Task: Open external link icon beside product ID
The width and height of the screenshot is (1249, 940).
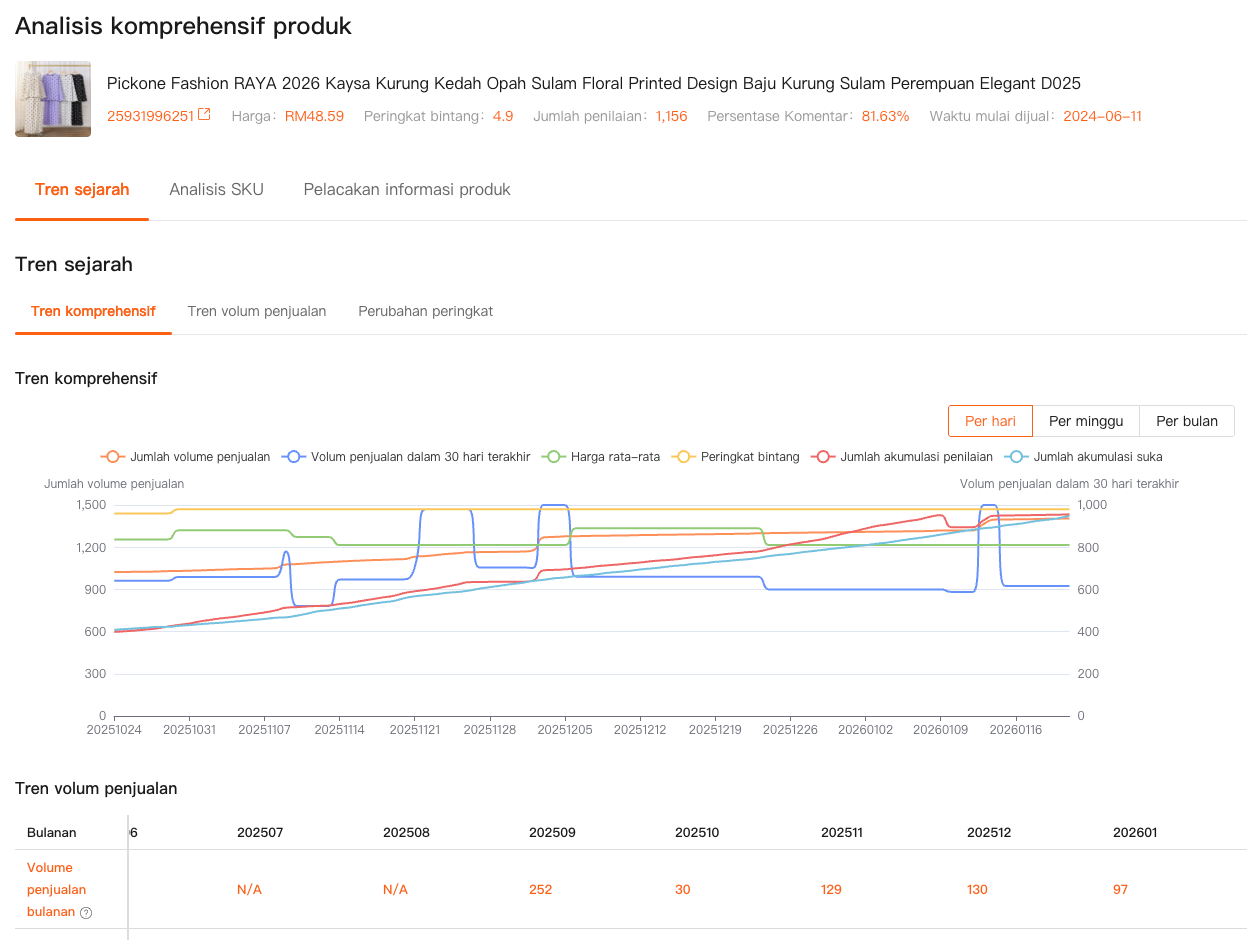Action: coord(204,115)
